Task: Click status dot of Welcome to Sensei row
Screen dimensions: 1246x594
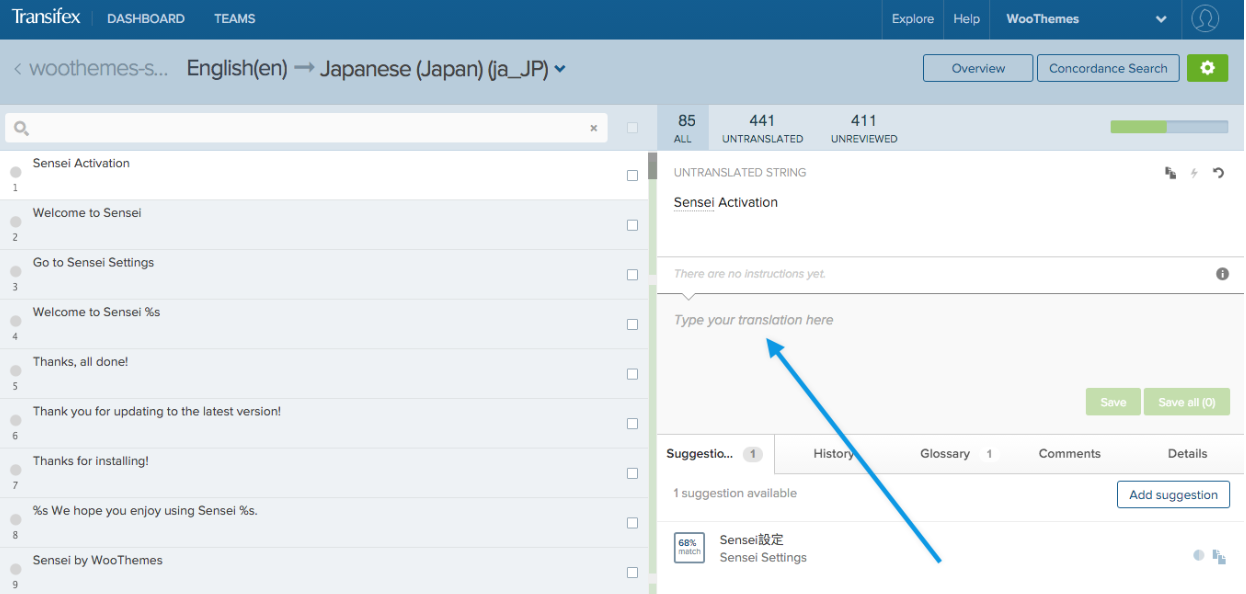Action: click(x=16, y=222)
